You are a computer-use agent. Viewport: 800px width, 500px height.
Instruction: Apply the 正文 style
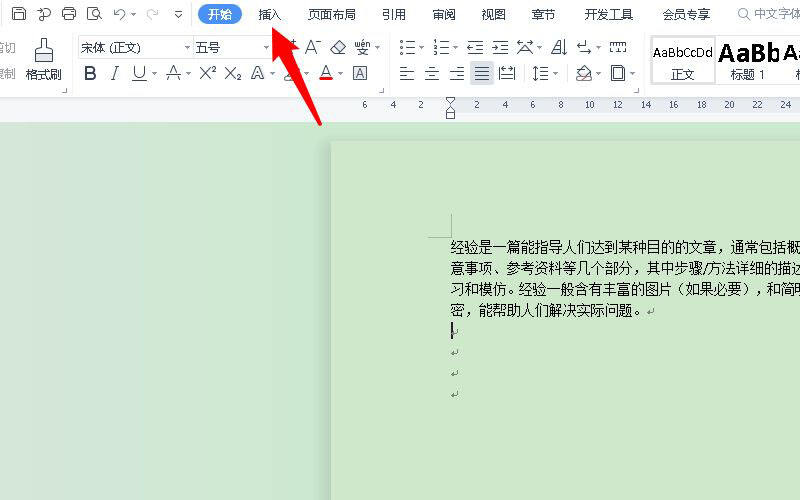683,60
